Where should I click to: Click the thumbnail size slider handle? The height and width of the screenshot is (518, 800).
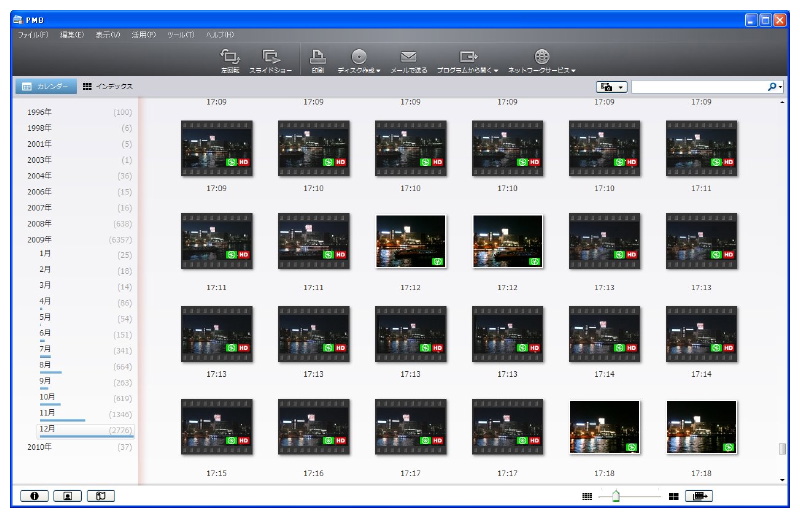pyautogui.click(x=616, y=495)
